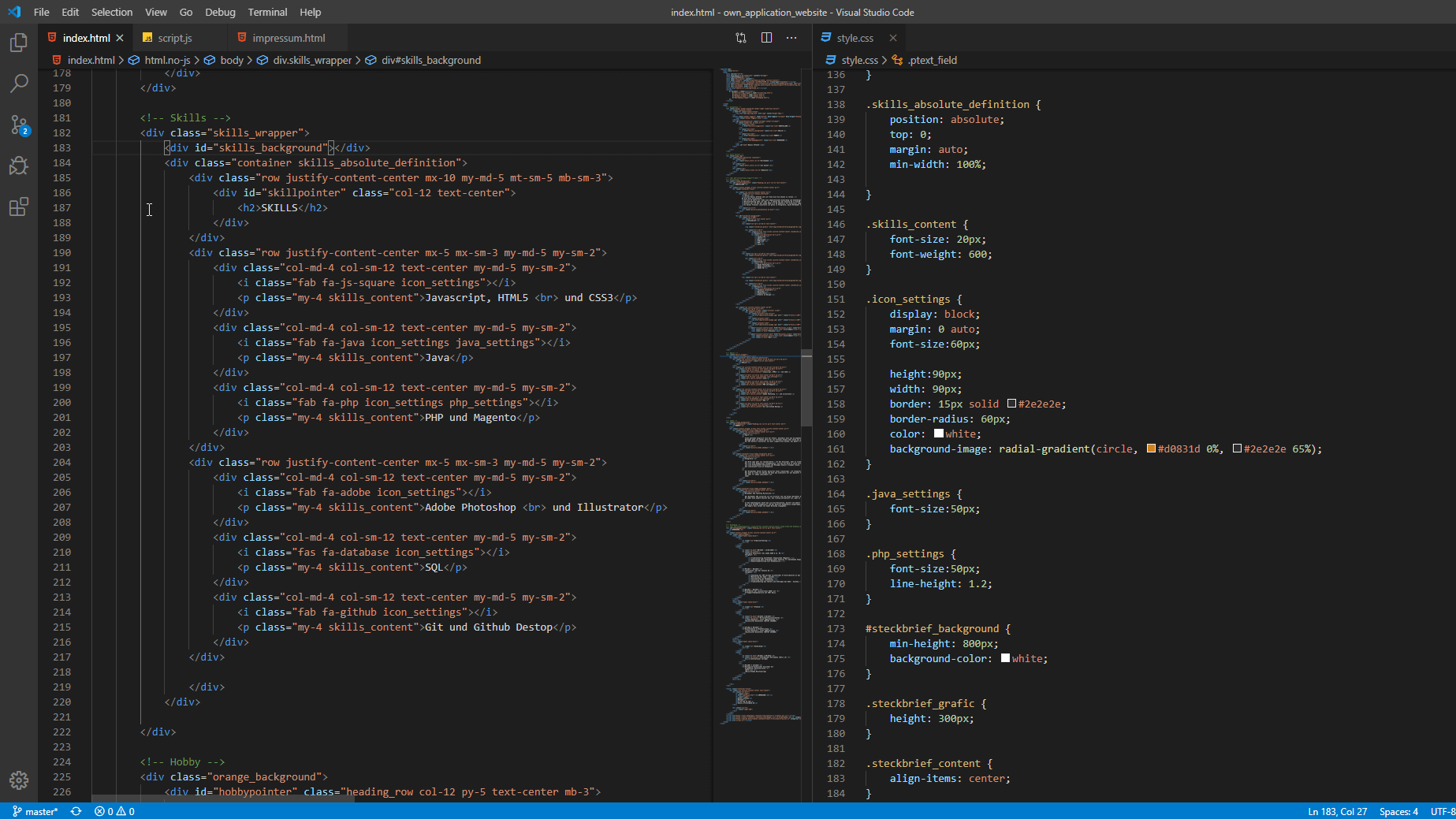Click .ptext_field in the right breadcrumb
Viewport: 1456px width, 819px height.
coord(933,60)
